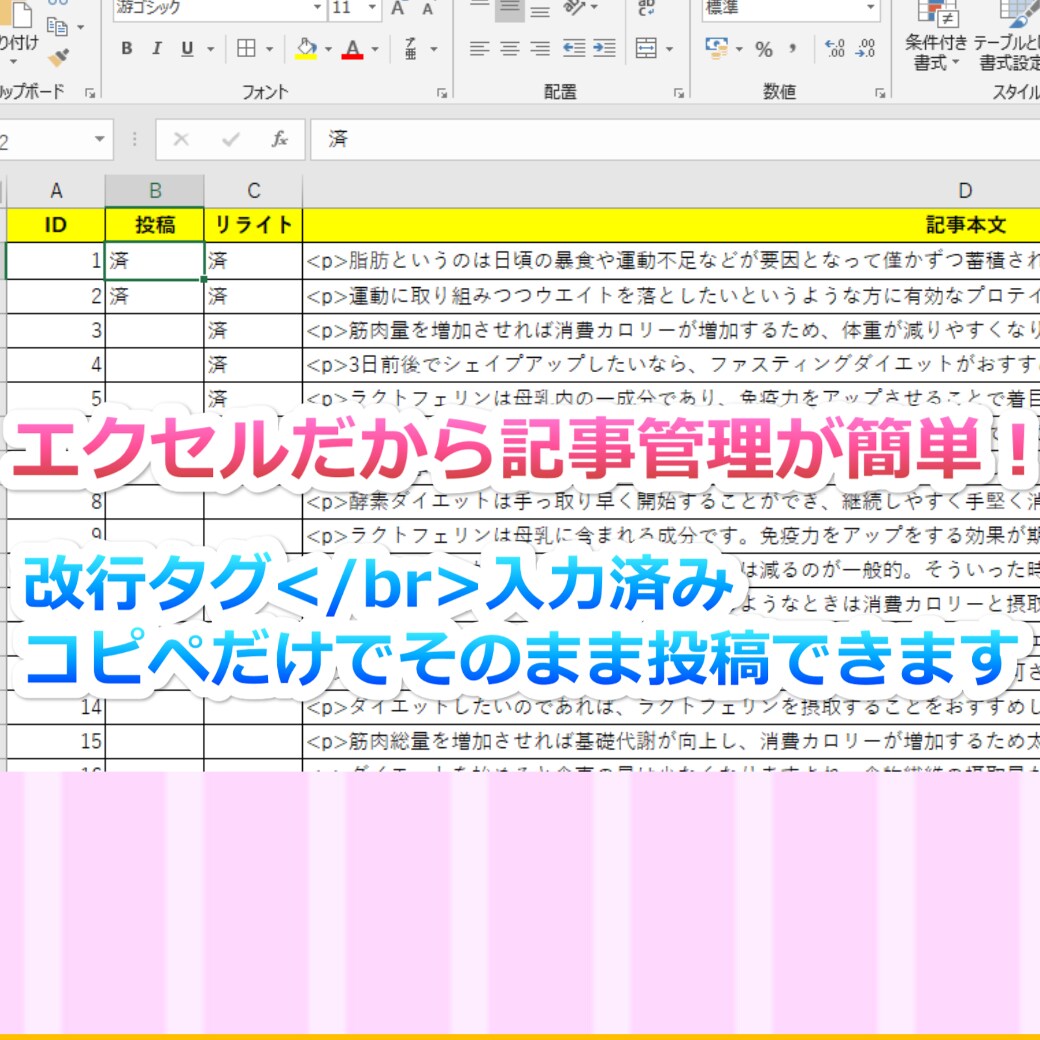1040x1040 pixels.
Task: Toggle Italic formatting
Action: pos(157,48)
